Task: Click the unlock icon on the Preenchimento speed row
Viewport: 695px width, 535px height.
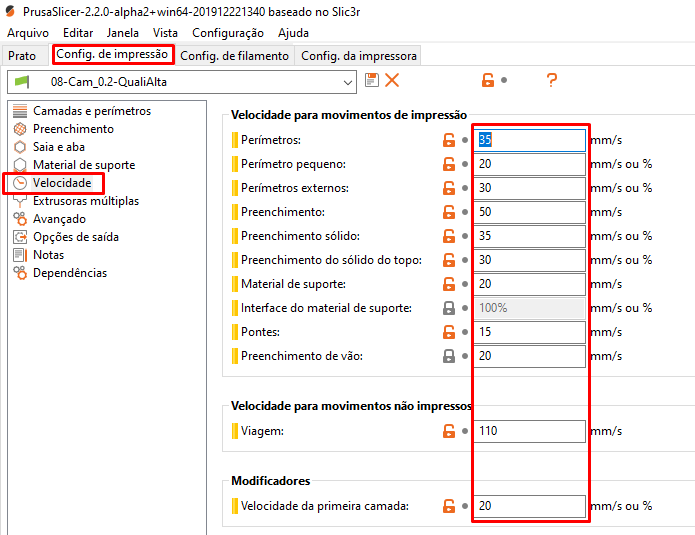Action: (x=449, y=212)
